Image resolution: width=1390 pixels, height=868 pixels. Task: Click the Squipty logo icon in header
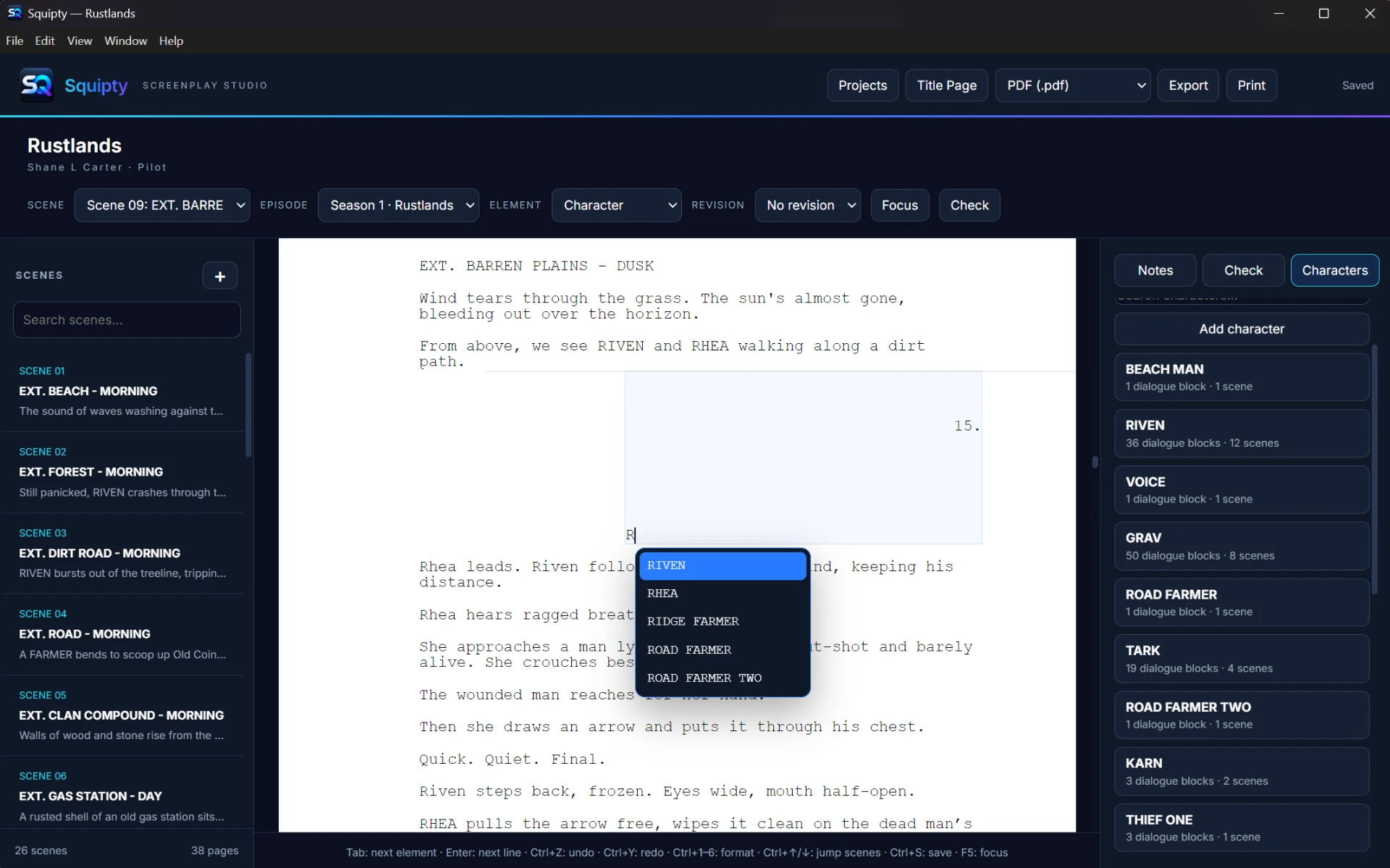click(x=37, y=85)
